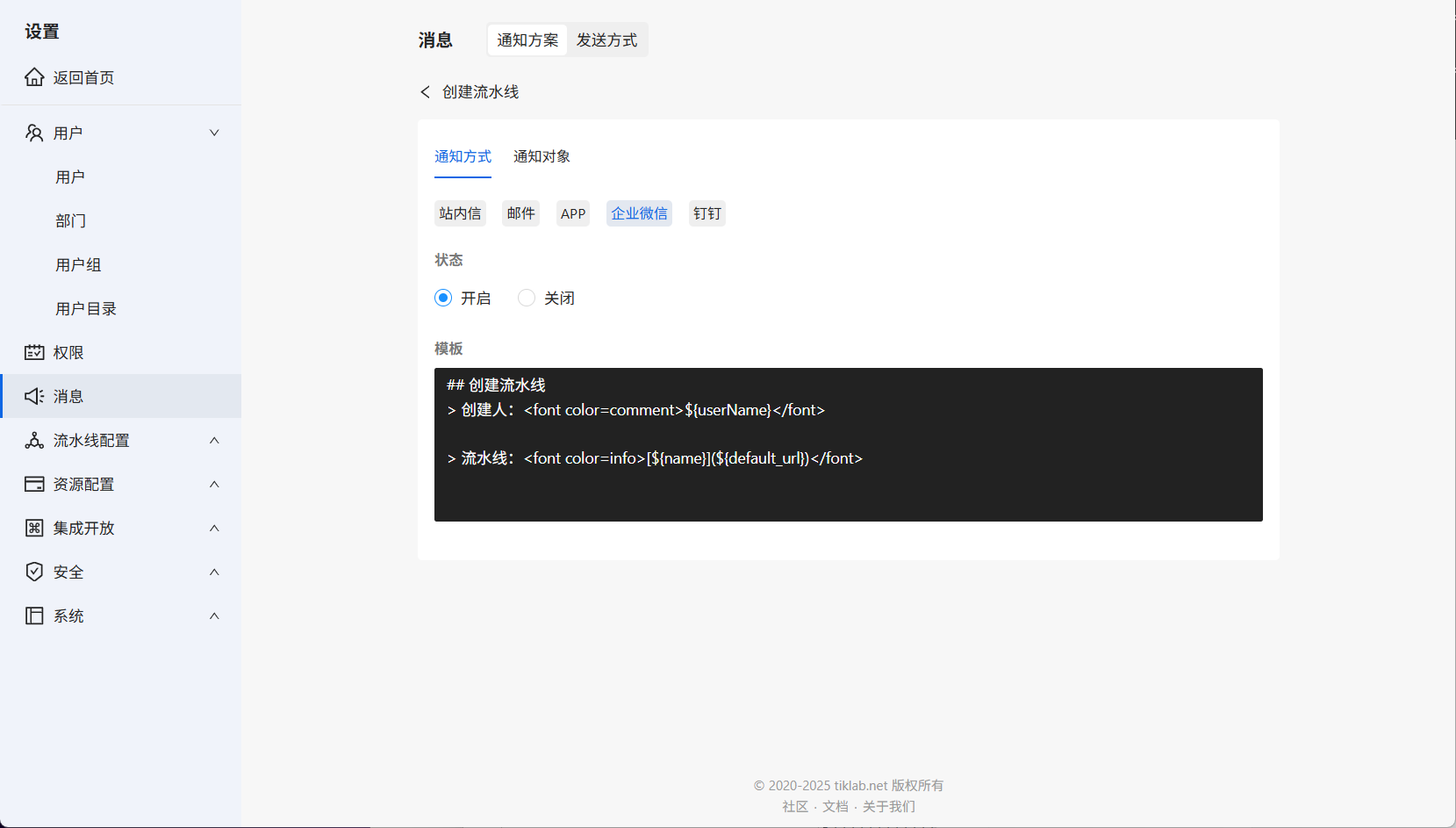Expand the 系统 chevron

[214, 616]
